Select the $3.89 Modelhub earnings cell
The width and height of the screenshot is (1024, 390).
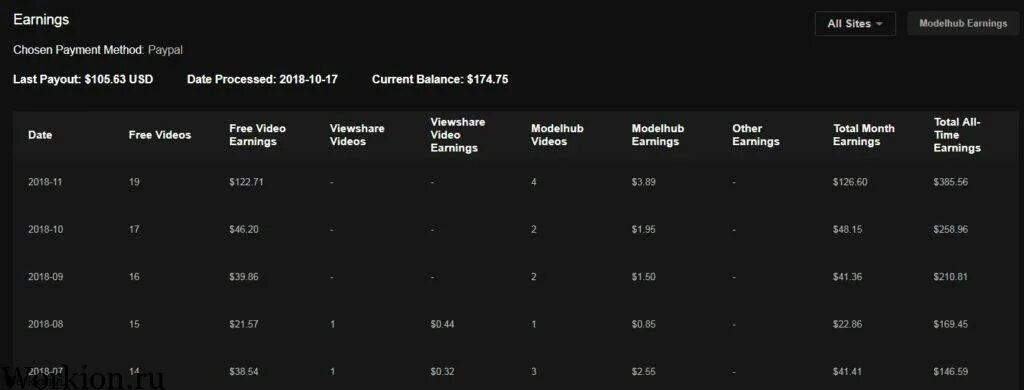(x=643, y=182)
